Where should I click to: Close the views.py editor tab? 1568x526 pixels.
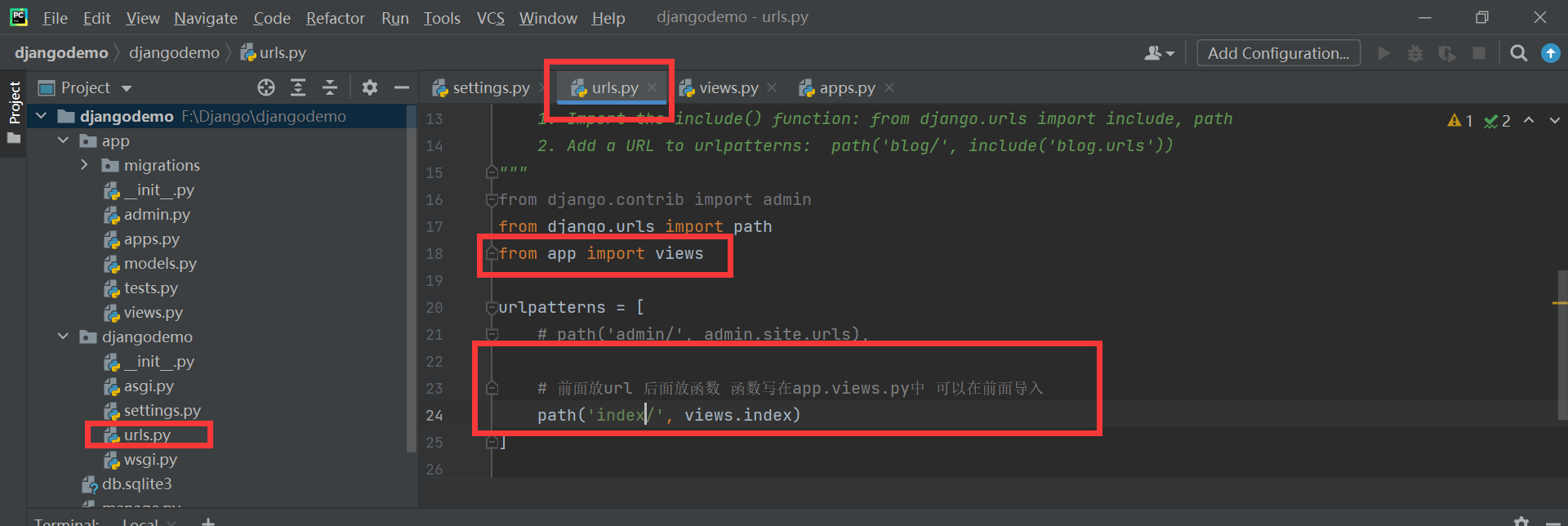click(772, 87)
